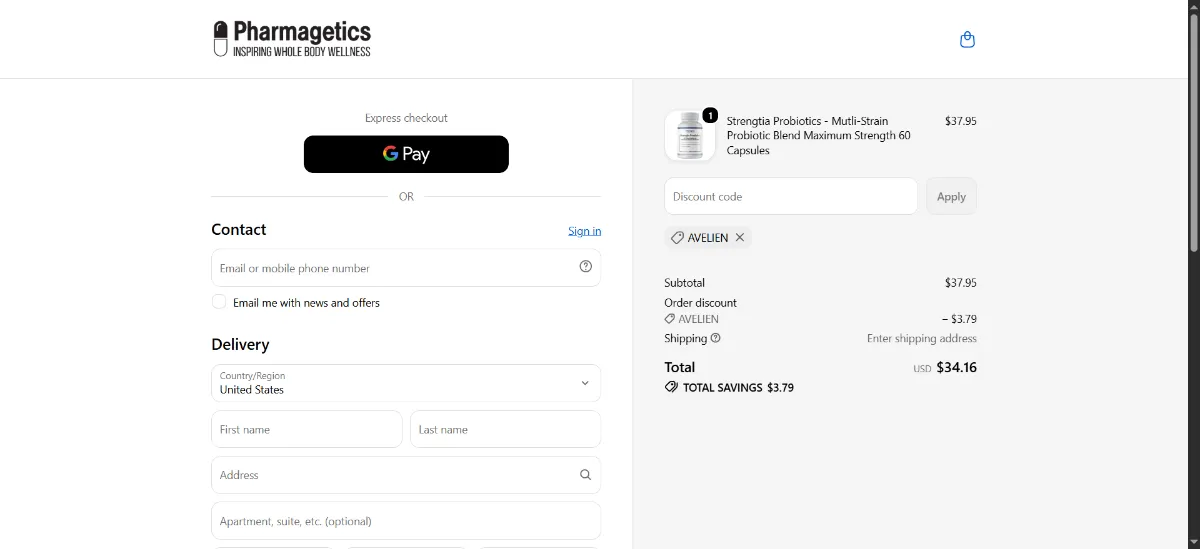Click the Subtotal label
Screen dimensions: 1200x549
click(x=685, y=283)
